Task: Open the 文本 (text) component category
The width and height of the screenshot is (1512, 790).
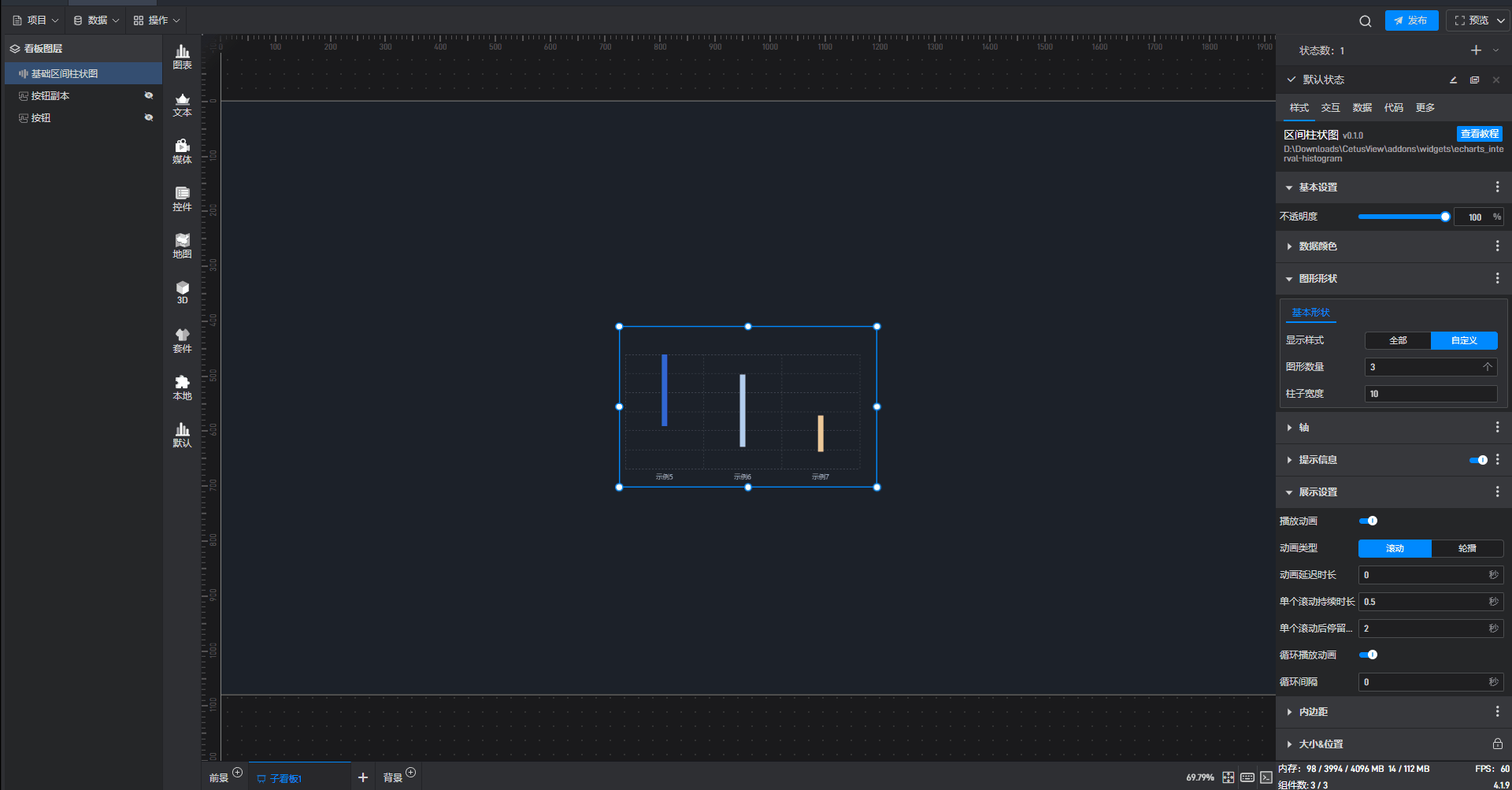Action: coord(182,104)
